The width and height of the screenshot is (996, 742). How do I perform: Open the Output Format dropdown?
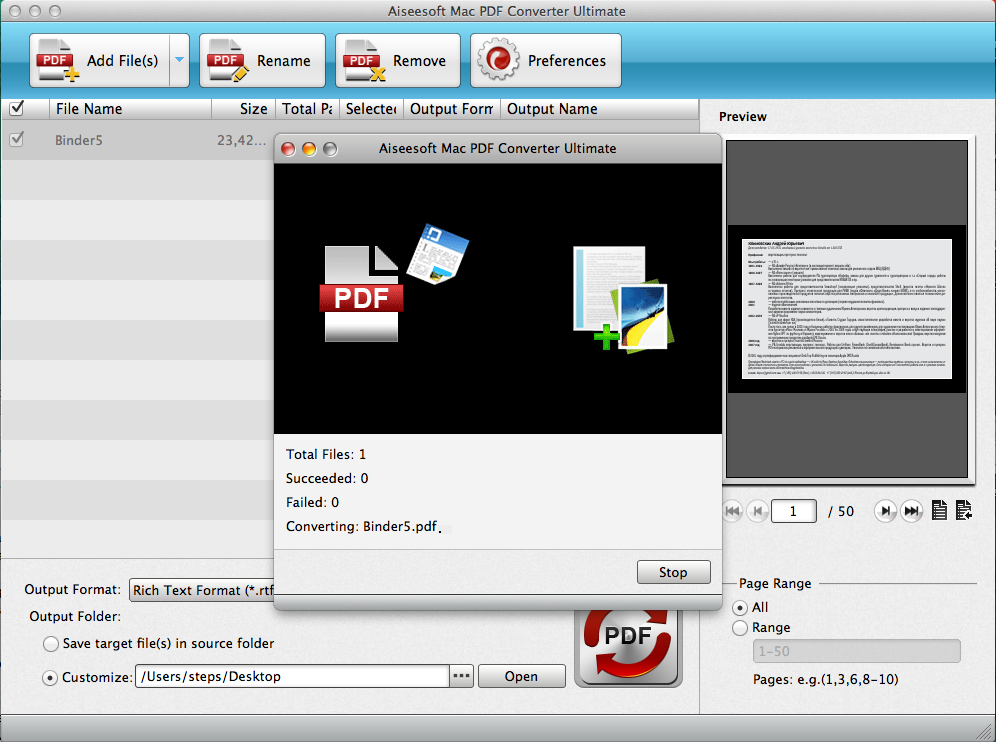(x=200, y=590)
